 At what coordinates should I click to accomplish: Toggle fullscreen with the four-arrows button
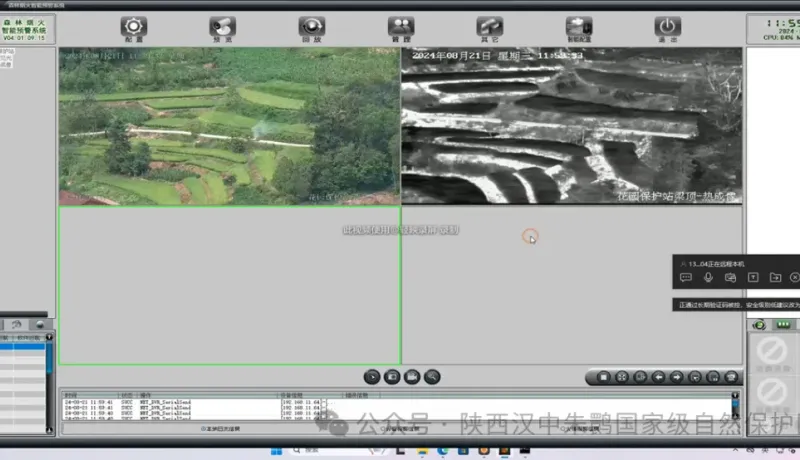[x=622, y=377]
